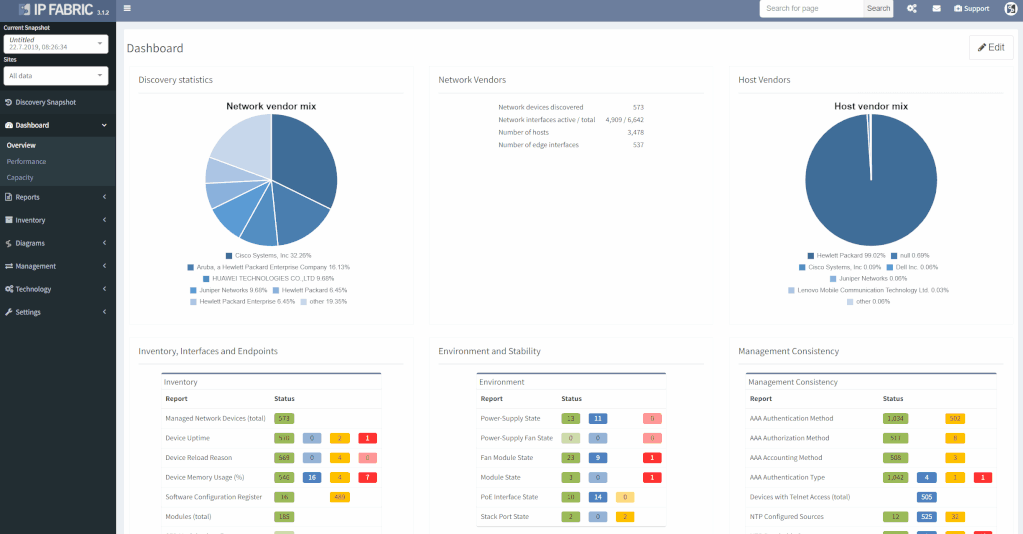This screenshot has width=1023, height=534.
Task: Click the Diagrams sidebar icon
Action: pyautogui.click(x=9, y=243)
